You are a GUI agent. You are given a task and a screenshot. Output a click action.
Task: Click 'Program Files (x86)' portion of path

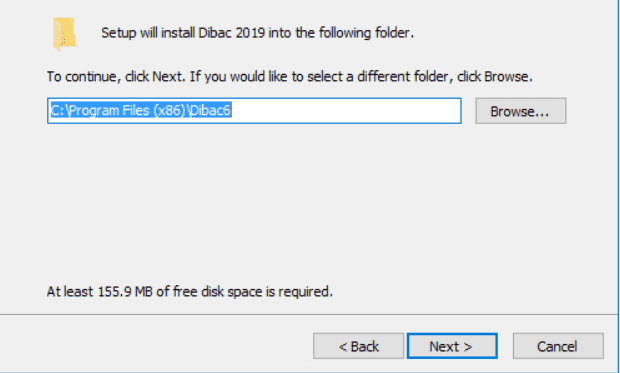point(129,110)
